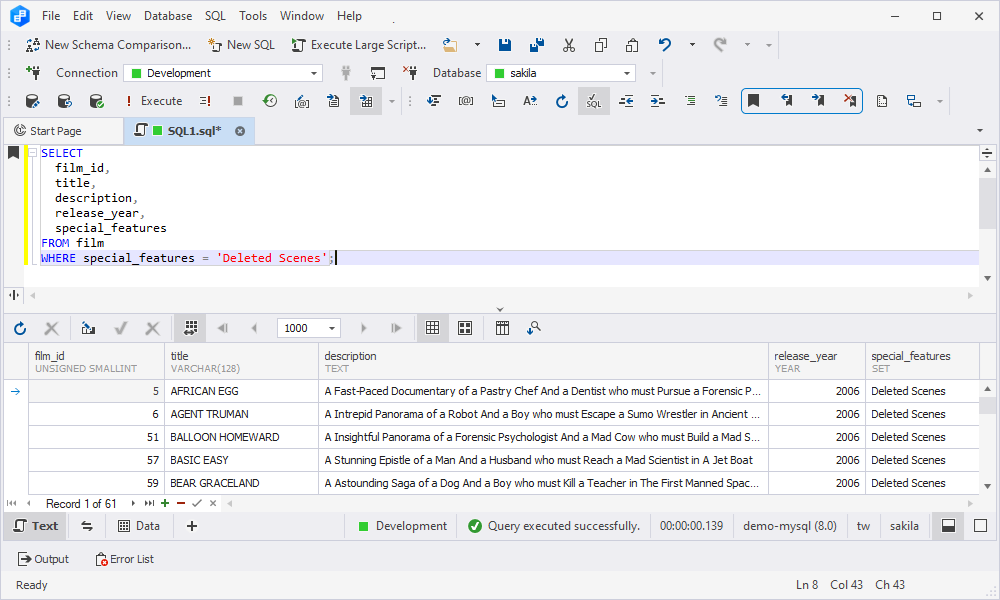Screen dimensions: 1000x600
Task: Open the Connection dropdown showing Development
Action: [x=223, y=73]
